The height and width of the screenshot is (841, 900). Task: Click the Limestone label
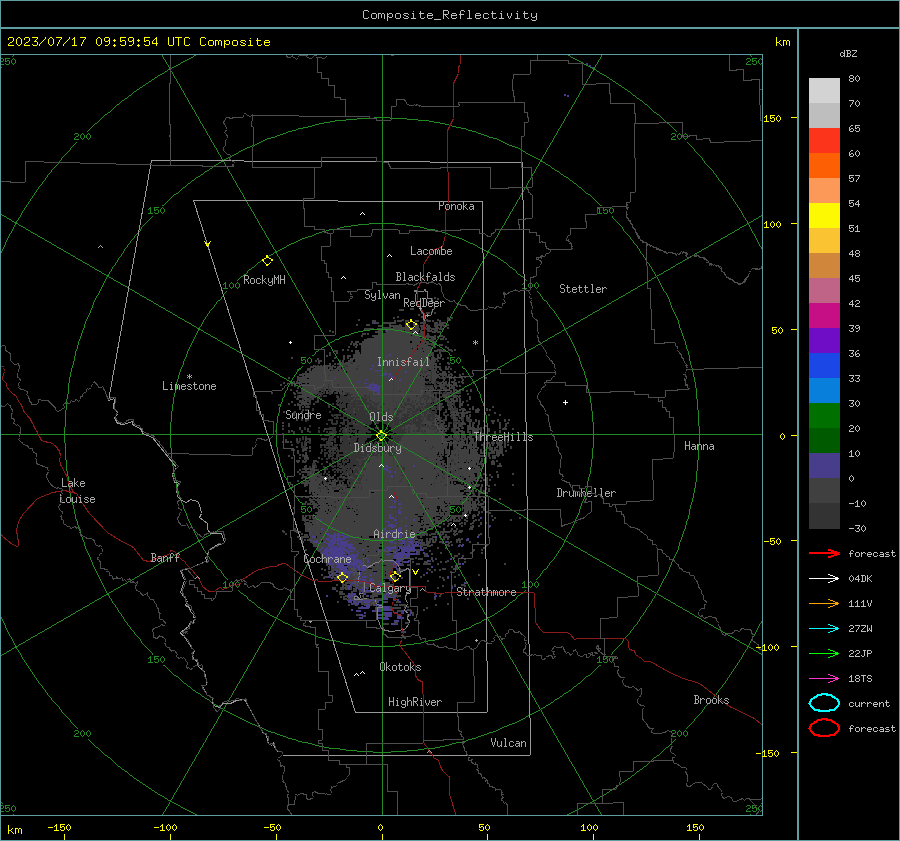click(189, 386)
